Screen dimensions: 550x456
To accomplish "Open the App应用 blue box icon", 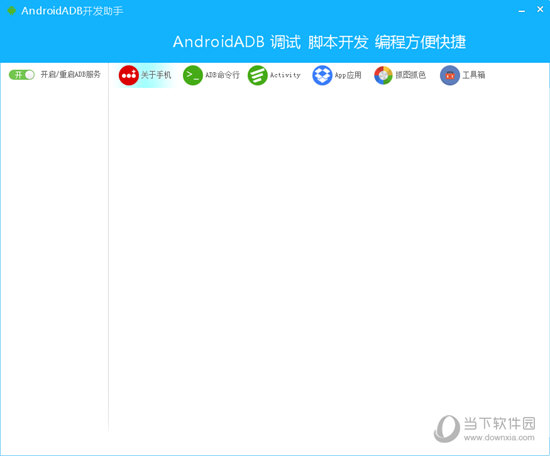I will pyautogui.click(x=322, y=75).
